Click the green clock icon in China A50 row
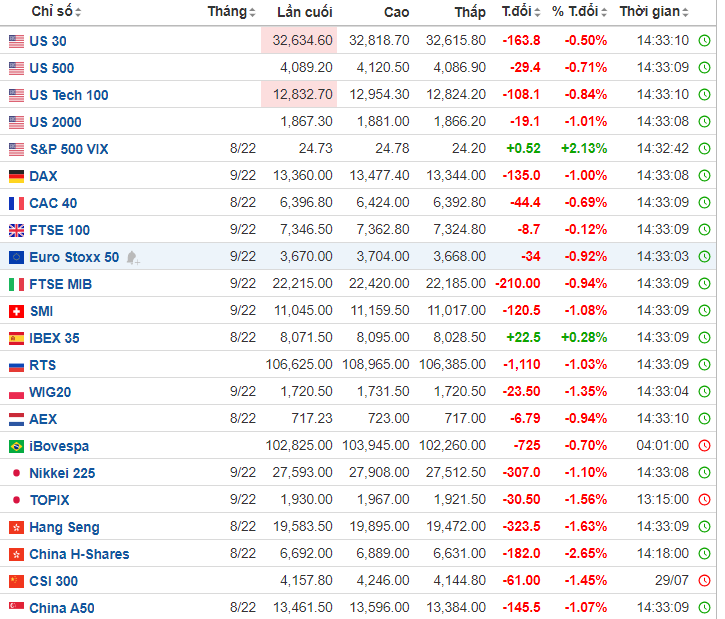This screenshot has height=619, width=725. (704, 607)
